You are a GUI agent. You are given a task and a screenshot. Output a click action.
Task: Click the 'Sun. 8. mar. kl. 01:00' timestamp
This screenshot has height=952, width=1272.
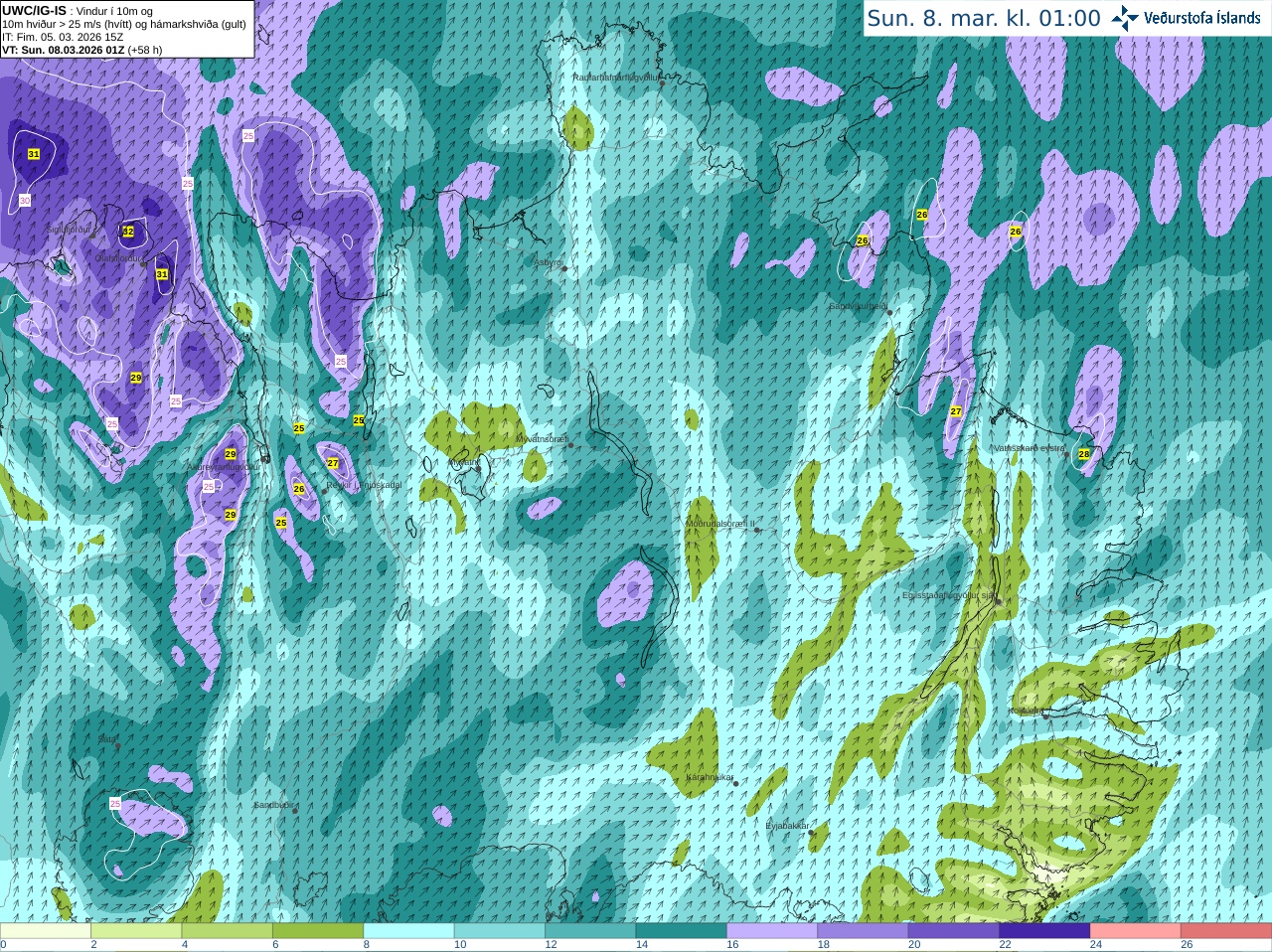point(984,18)
